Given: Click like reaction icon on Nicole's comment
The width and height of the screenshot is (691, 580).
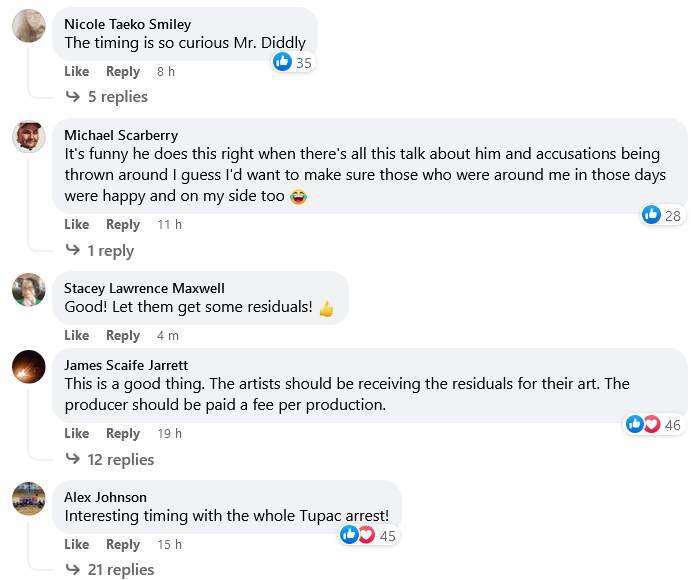Looking at the screenshot, I should [x=283, y=62].
